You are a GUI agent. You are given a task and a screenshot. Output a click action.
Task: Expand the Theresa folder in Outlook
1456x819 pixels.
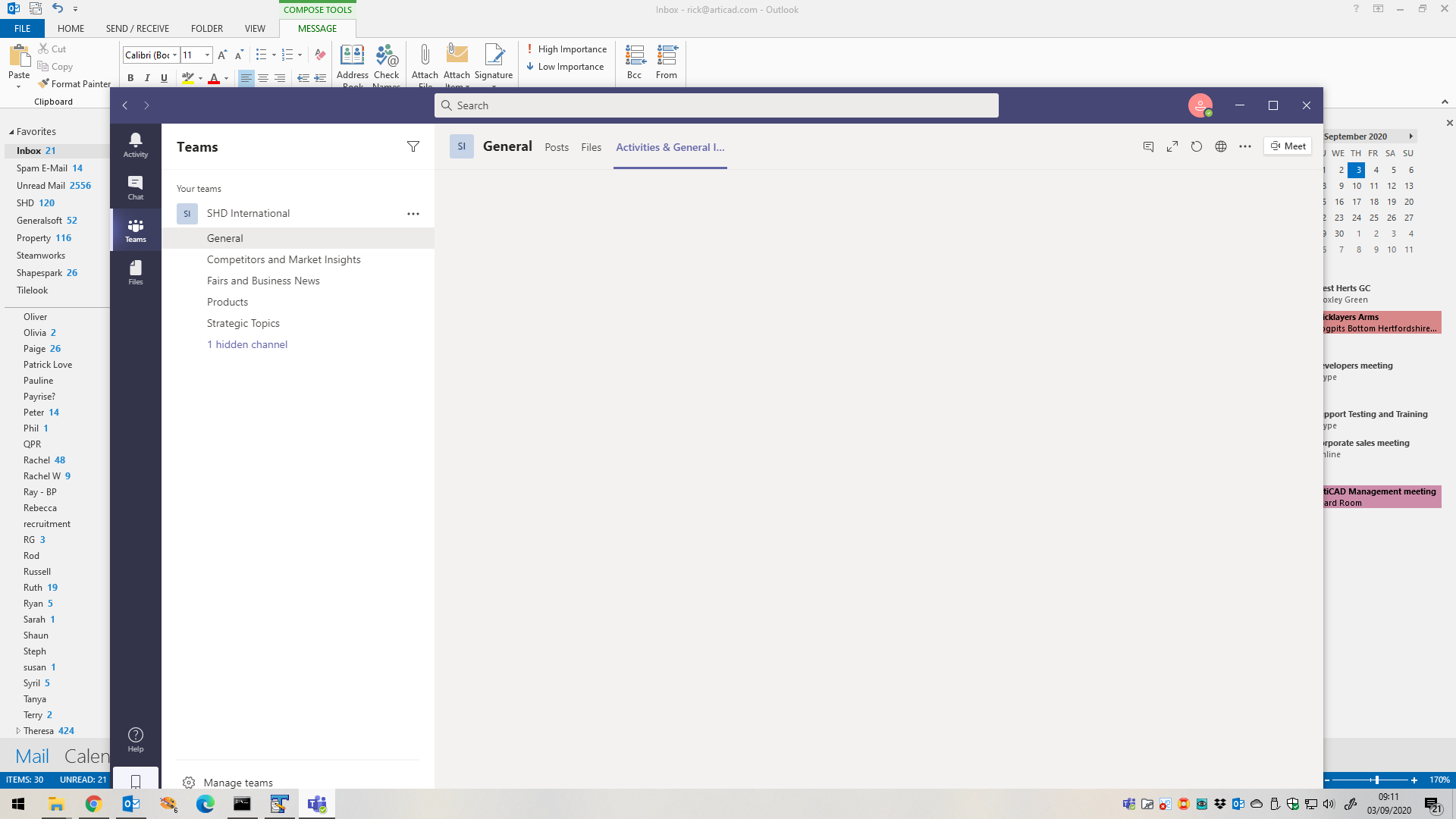(18, 731)
